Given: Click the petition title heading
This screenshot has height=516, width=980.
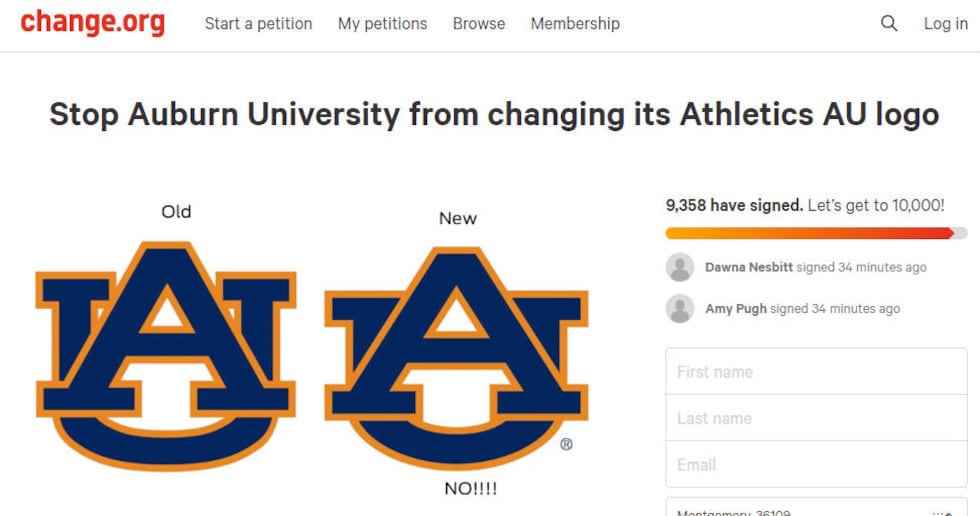Looking at the screenshot, I should pos(494,114).
